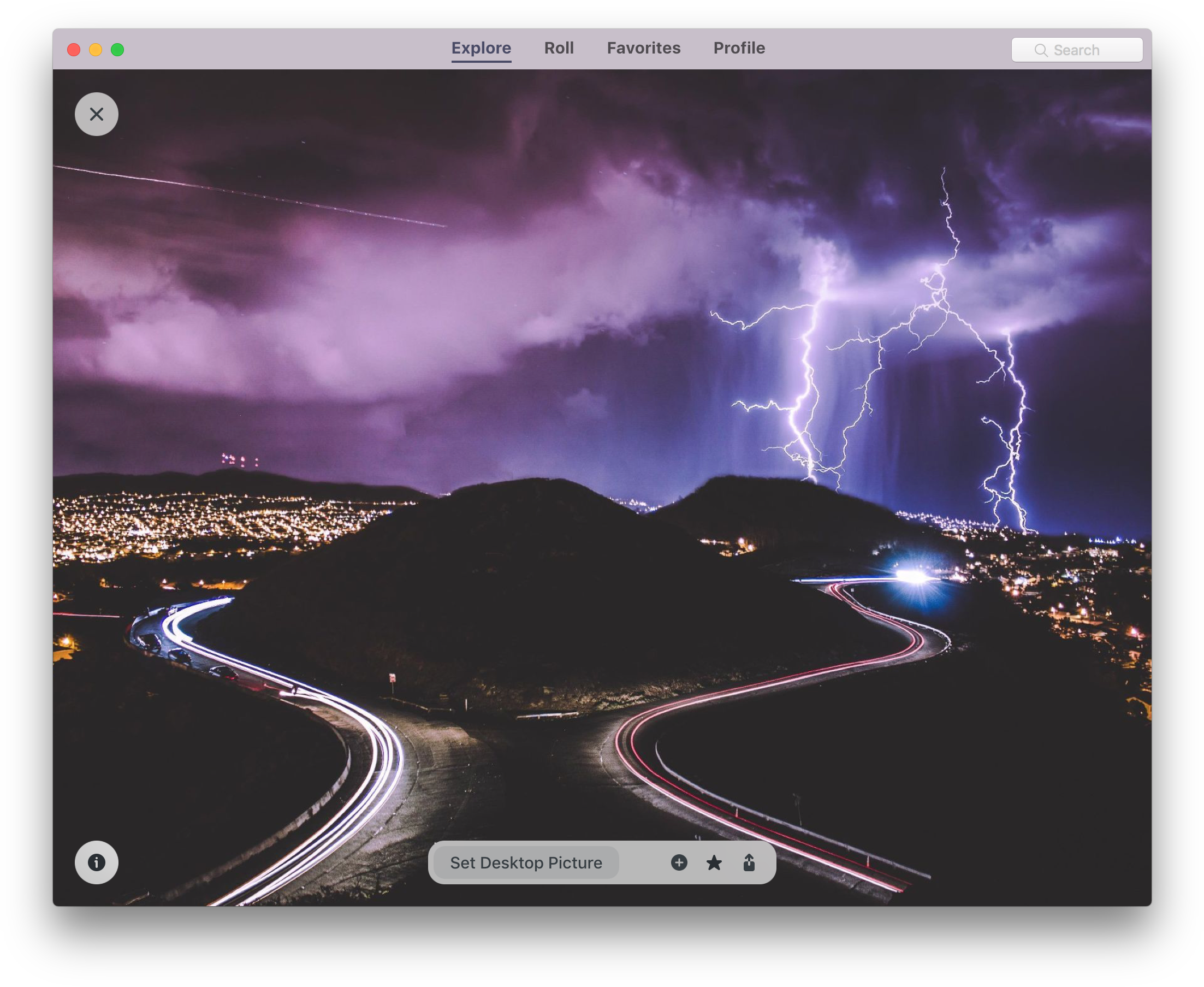Toggle the photo's favorite status with the star
This screenshot has width=1204, height=987.
(x=714, y=863)
